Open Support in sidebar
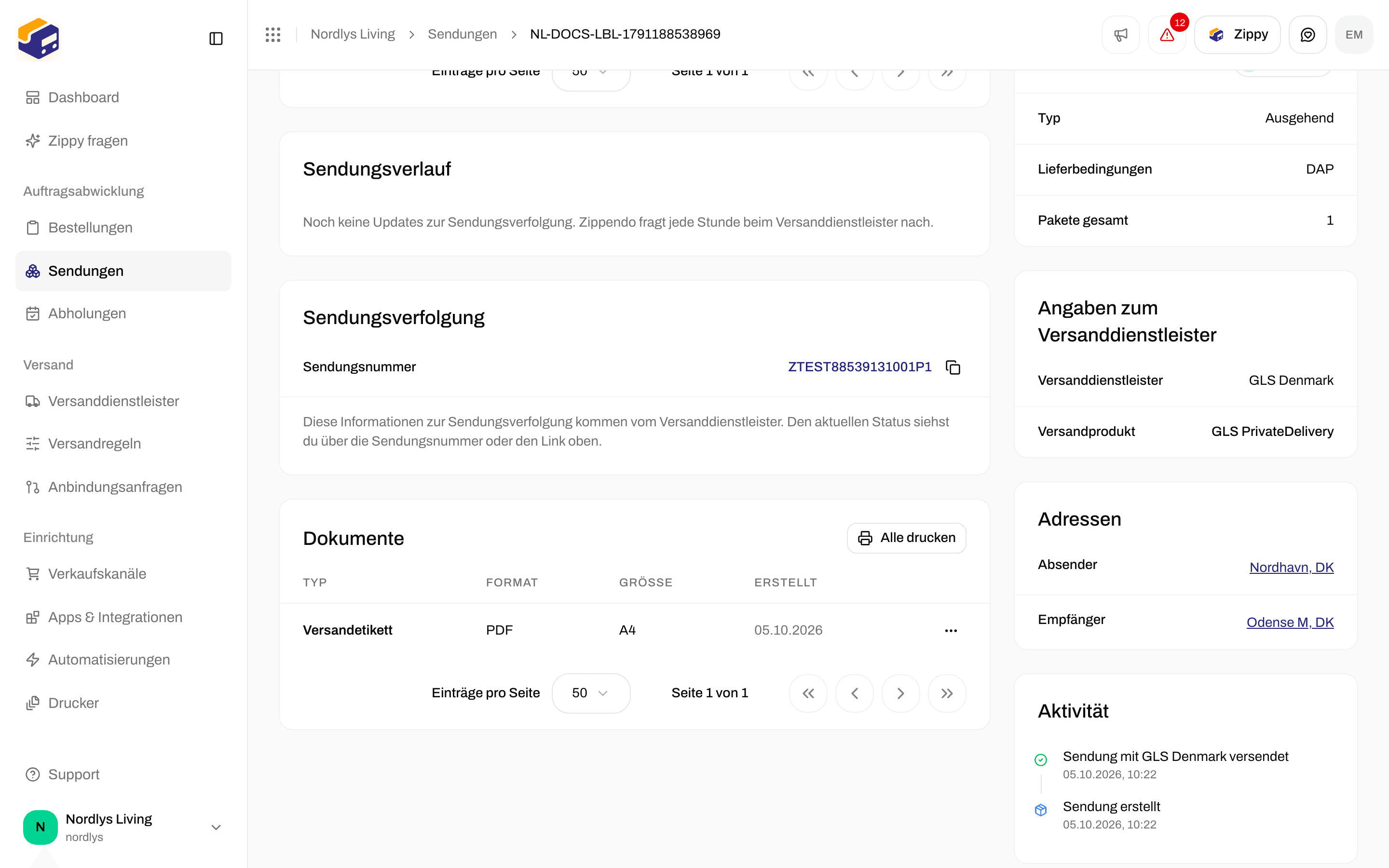The width and height of the screenshot is (1389, 868). coord(123,774)
